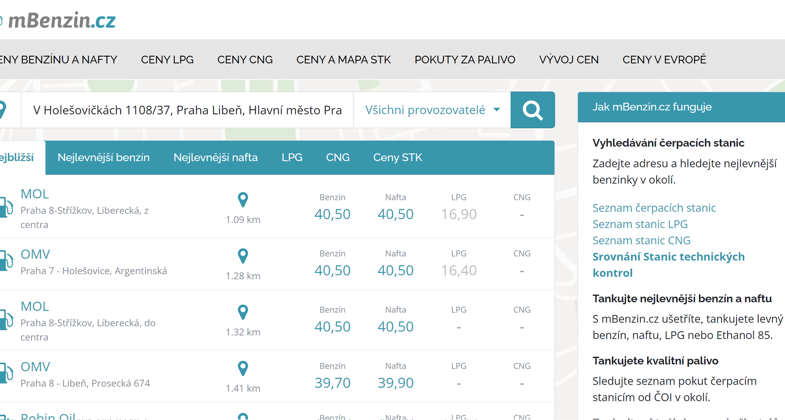Open Seznam čerpacích stanic link
Screen dimensions: 785x420
point(654,208)
